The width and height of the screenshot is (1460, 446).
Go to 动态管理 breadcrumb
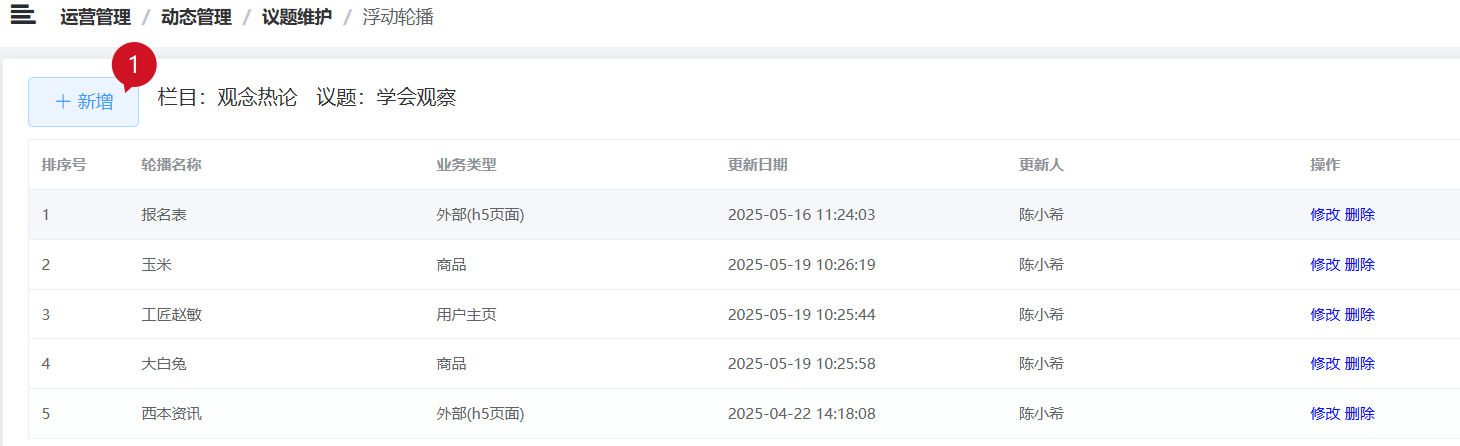tap(196, 17)
